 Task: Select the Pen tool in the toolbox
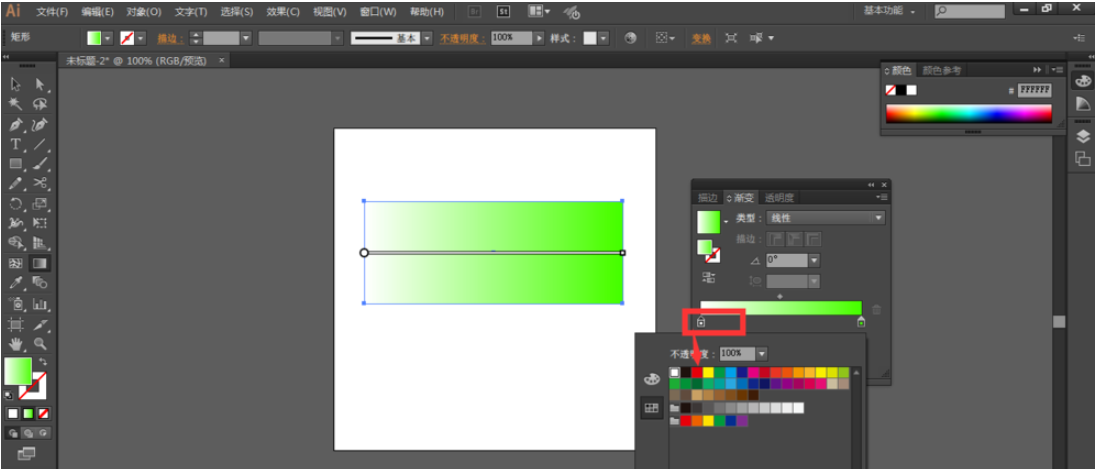[16, 125]
